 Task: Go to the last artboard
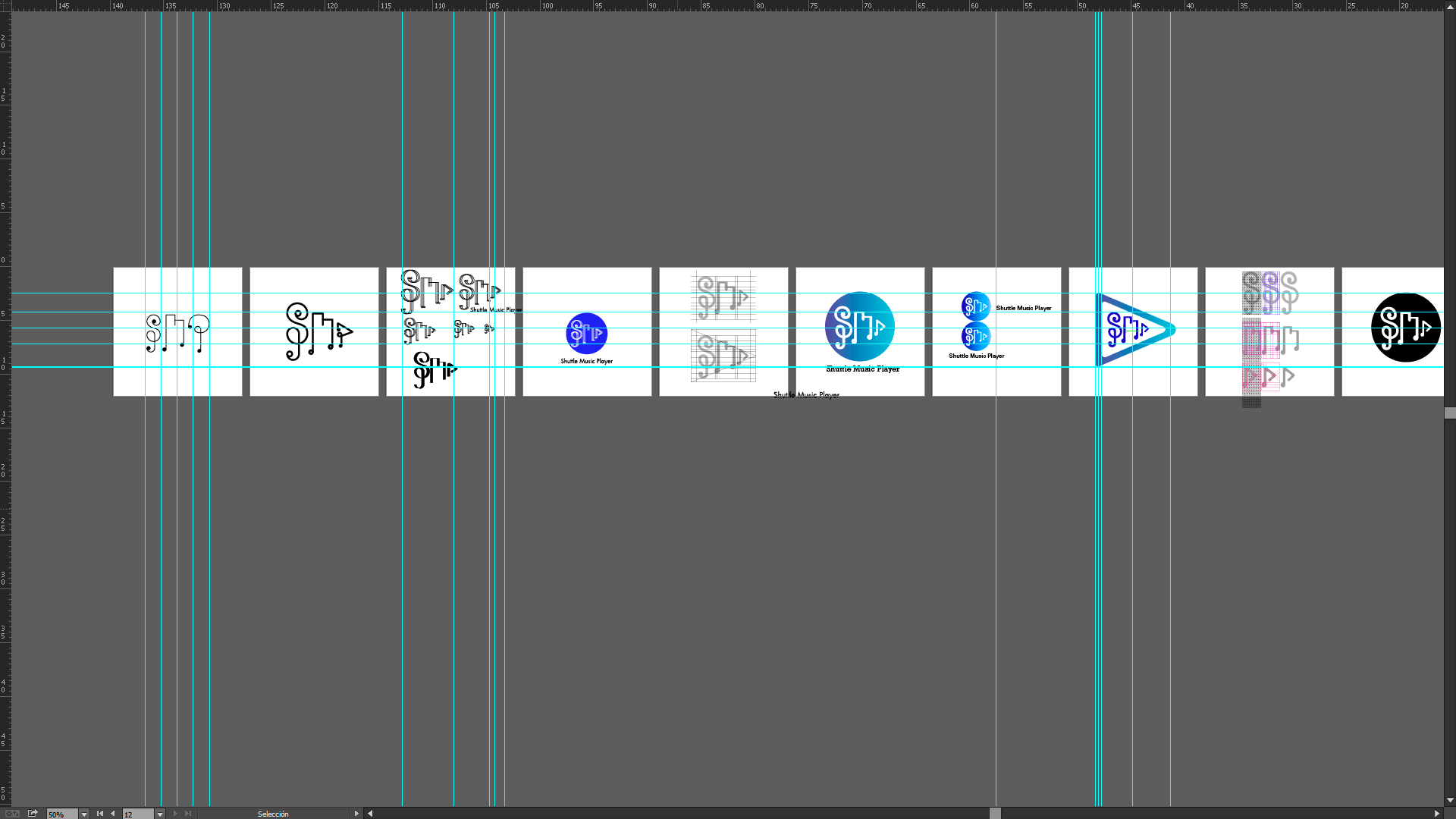(x=188, y=814)
